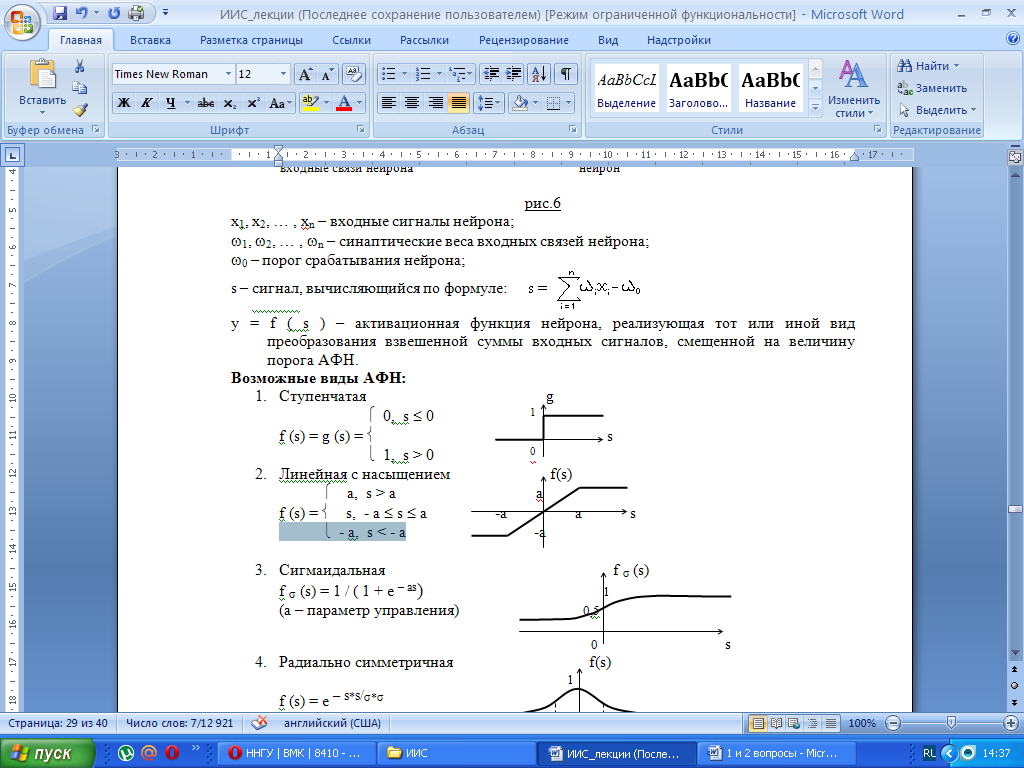Apply the text highlight color
The width and height of the screenshot is (1024, 768).
(310, 103)
